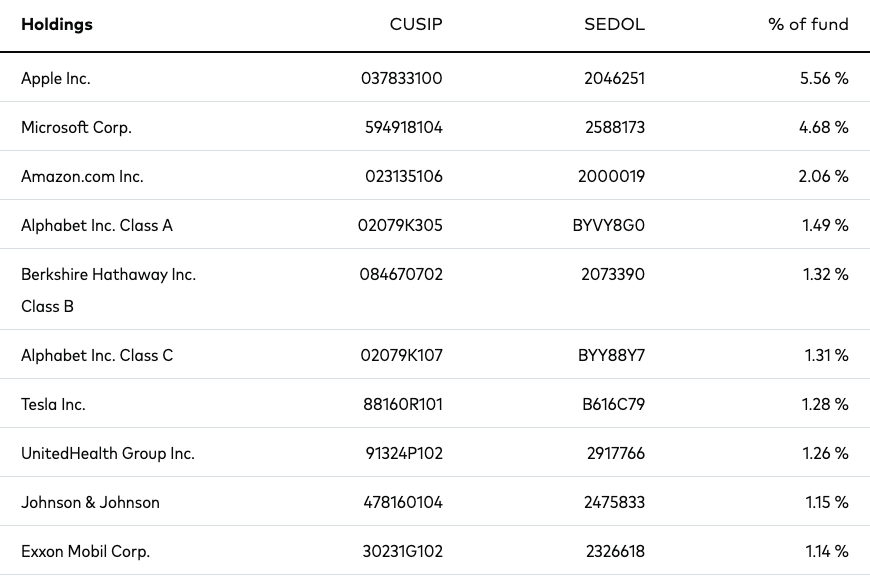Click the % of fund column header

pos(808,24)
